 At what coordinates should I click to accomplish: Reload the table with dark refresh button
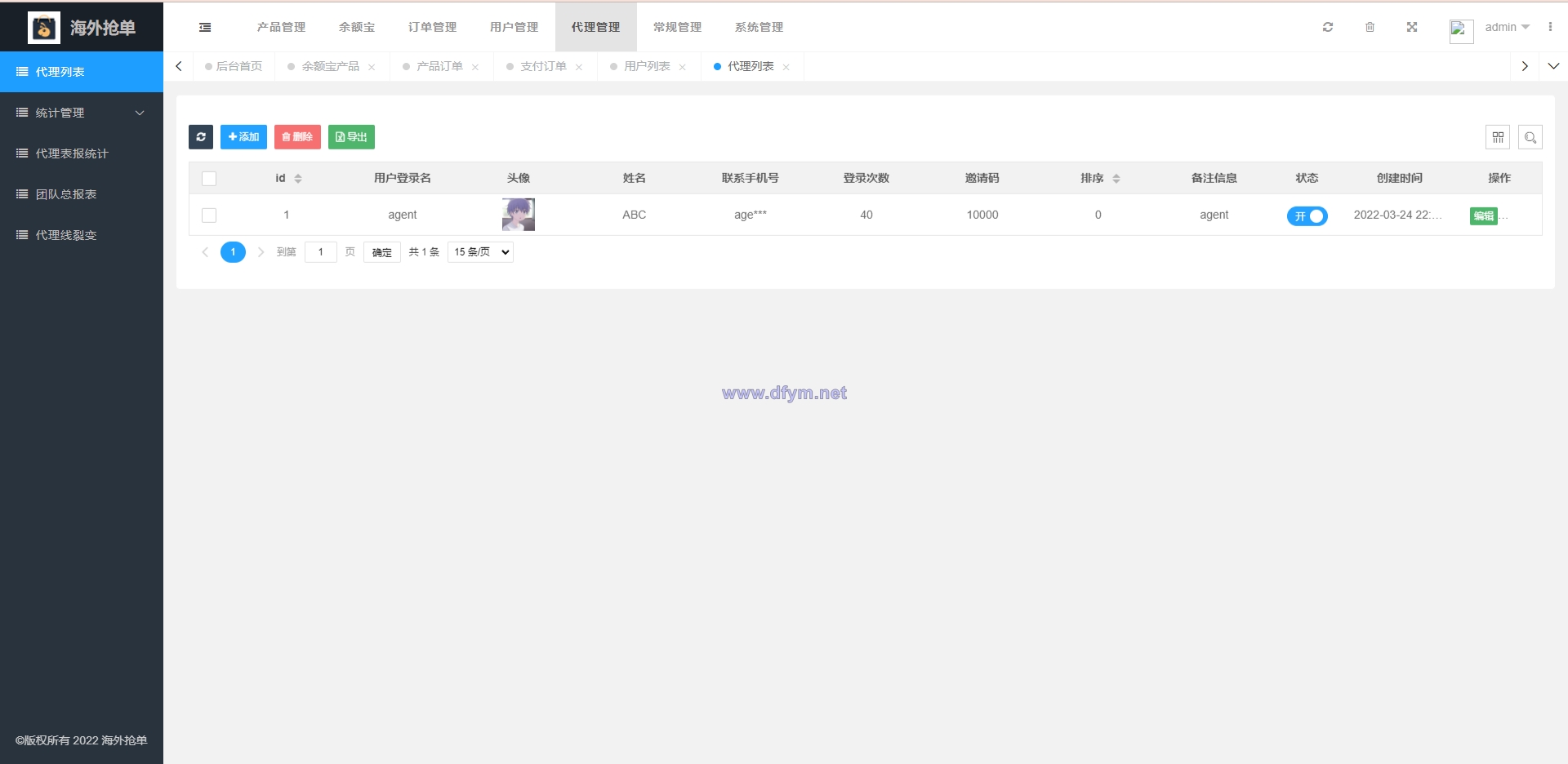201,137
